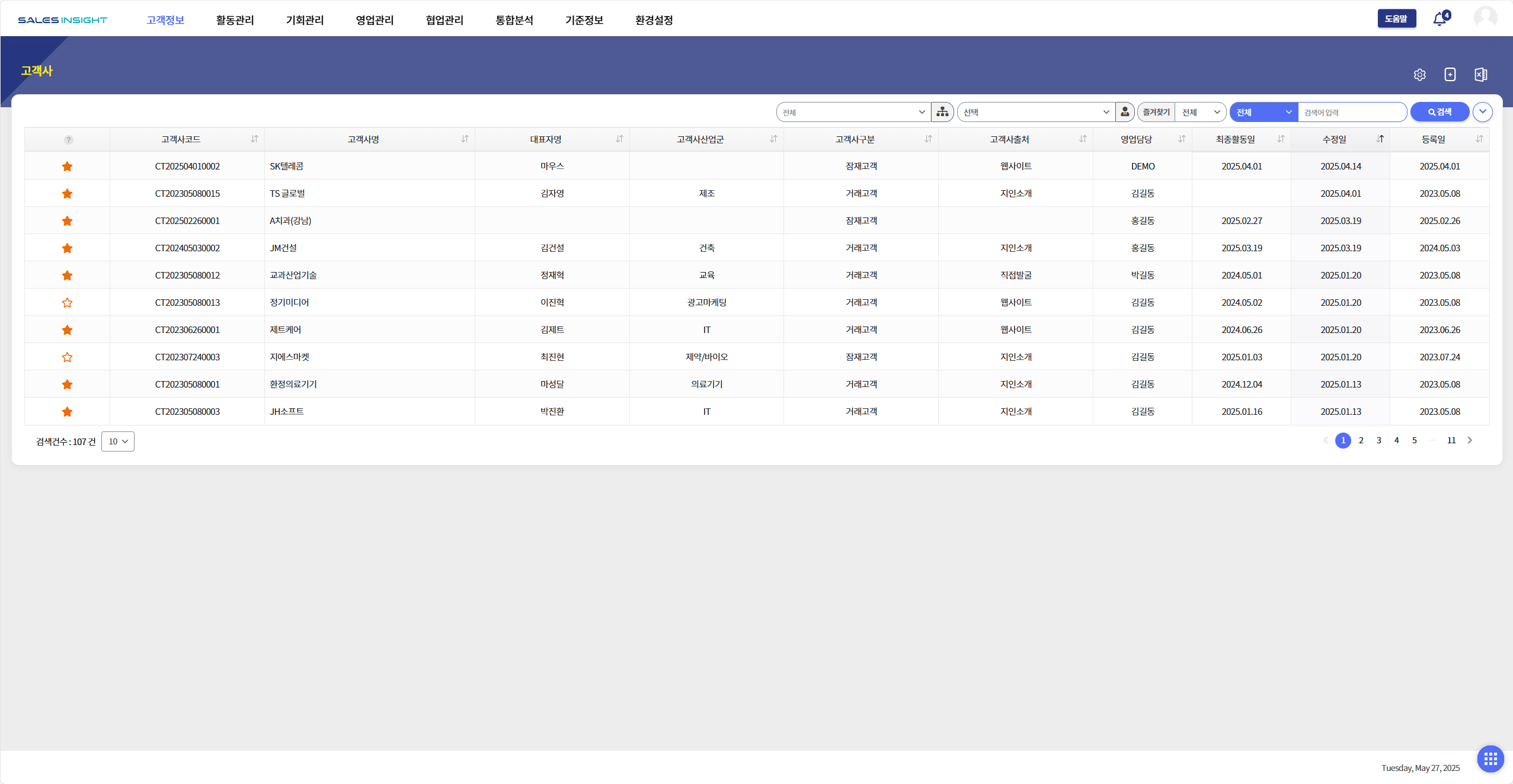
Task: Open the 고객정보 menu
Action: point(165,20)
